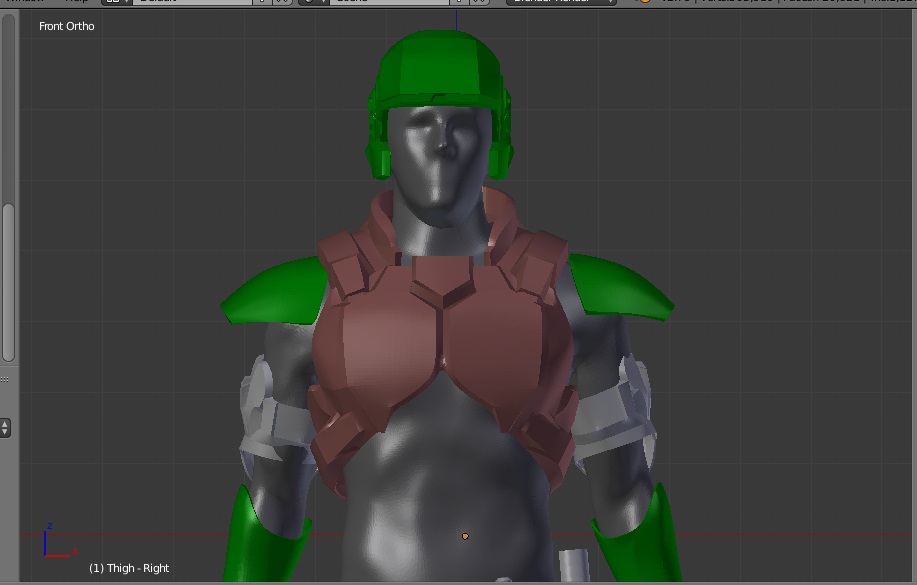Click the left panel's vertical scrollbar handle
This screenshot has width=917, height=585.
pyautogui.click(x=8, y=283)
